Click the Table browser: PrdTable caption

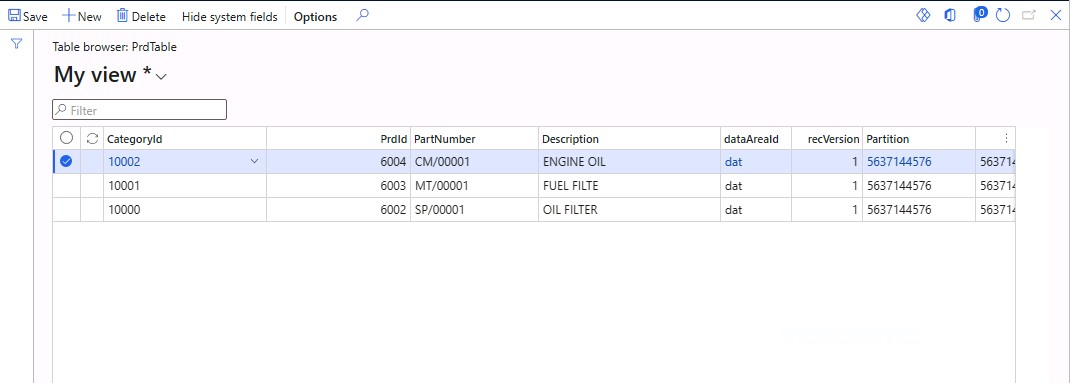coord(115,47)
